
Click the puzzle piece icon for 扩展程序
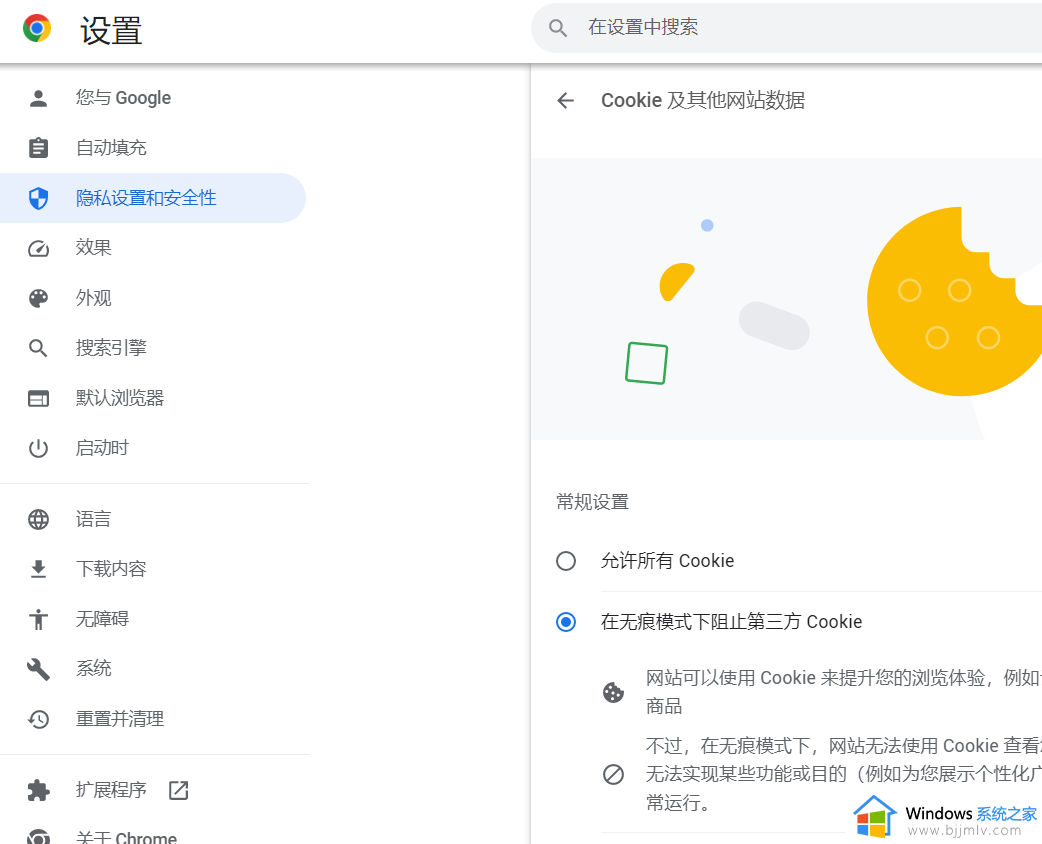[x=39, y=791]
